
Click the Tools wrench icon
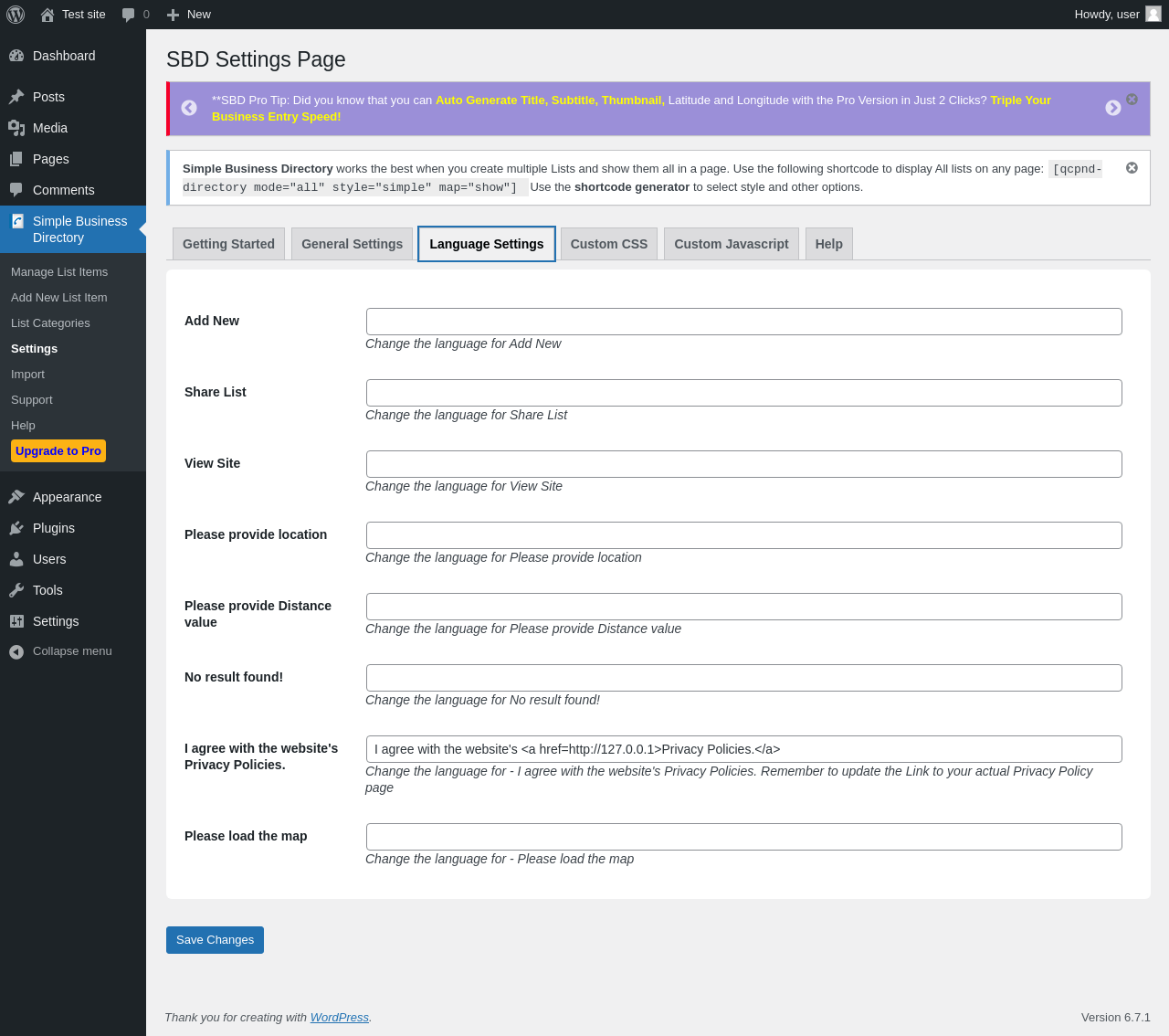click(16, 590)
